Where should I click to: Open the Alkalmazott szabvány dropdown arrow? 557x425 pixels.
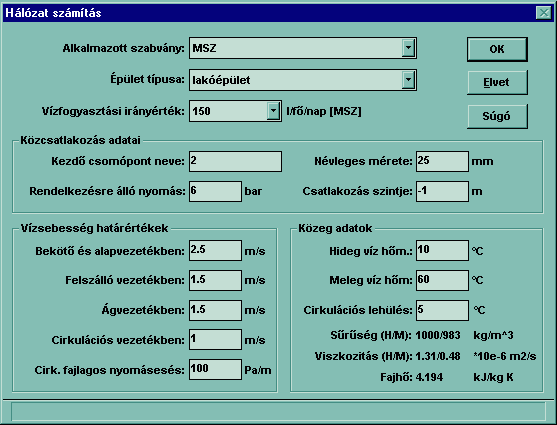coord(409,48)
